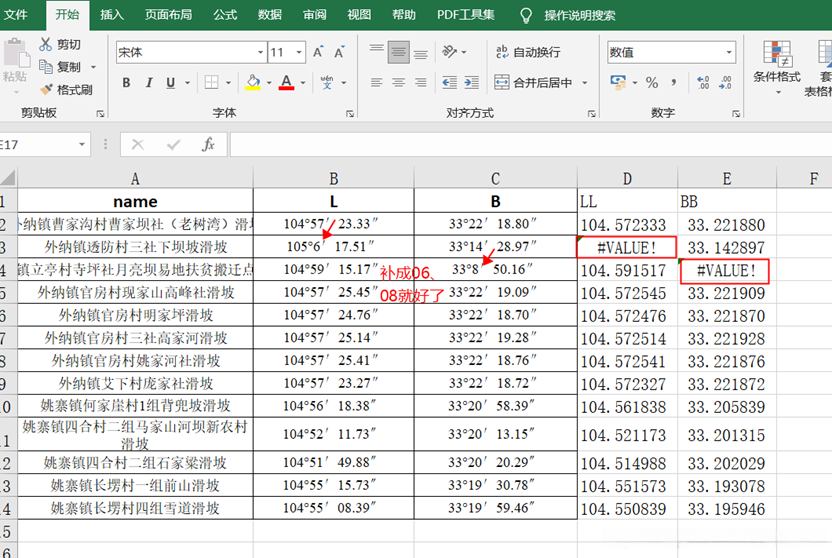The height and width of the screenshot is (558, 832).
Task: Open the File (文件) tab
Action: click(16, 15)
